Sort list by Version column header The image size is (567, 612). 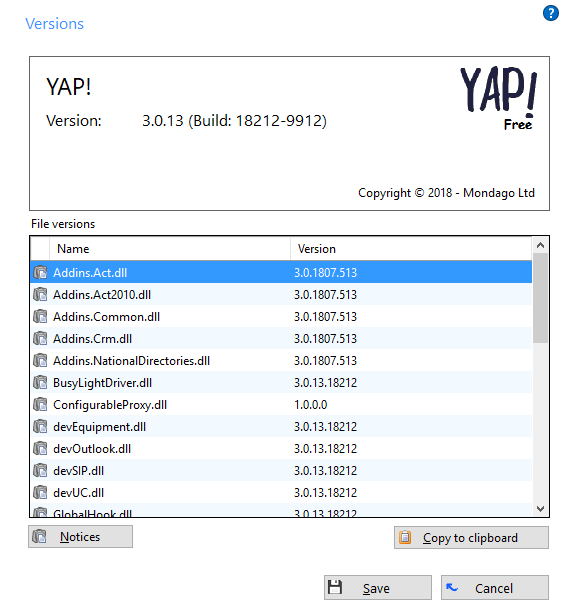tap(411, 249)
